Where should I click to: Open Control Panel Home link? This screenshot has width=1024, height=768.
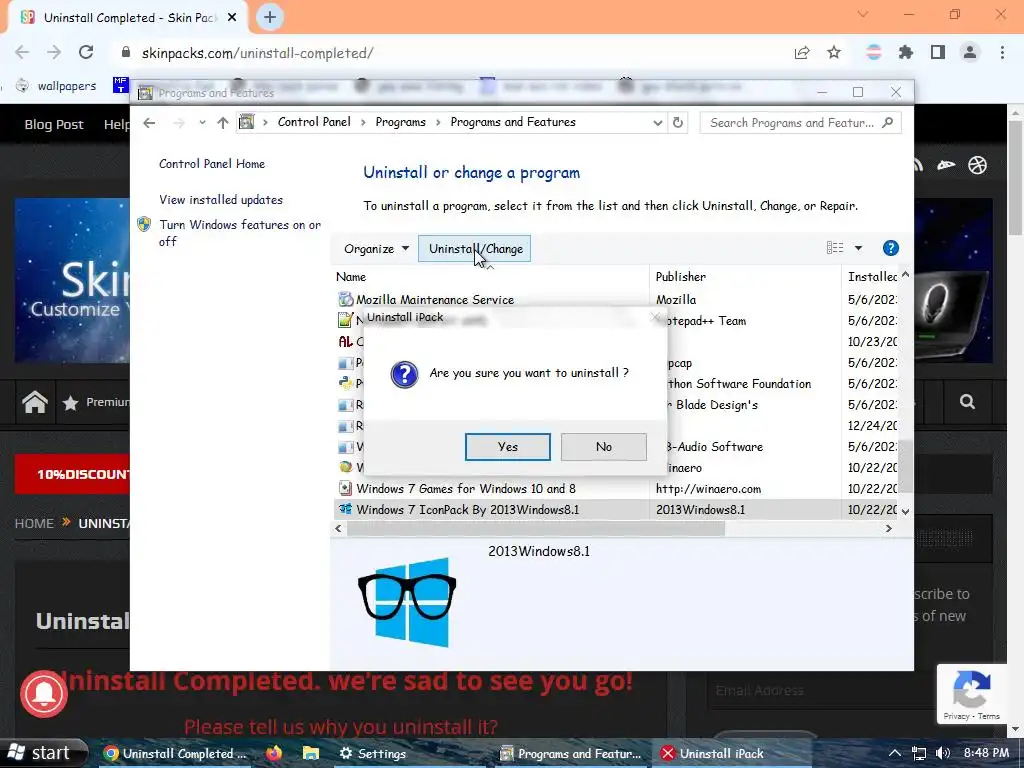[x=212, y=164]
